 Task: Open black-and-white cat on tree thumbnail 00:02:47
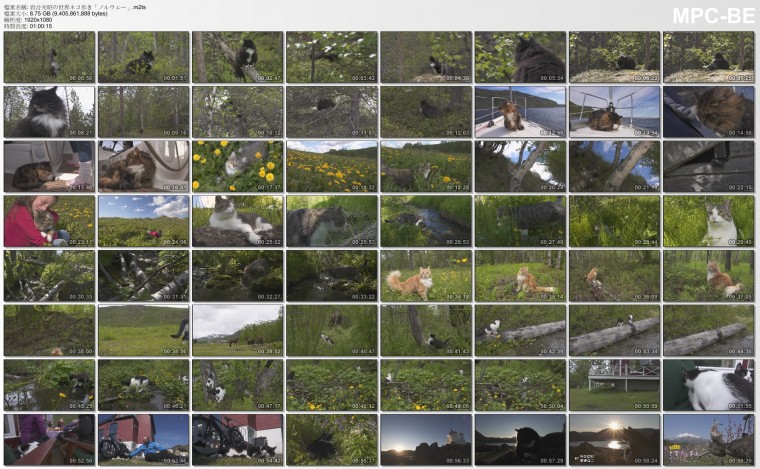coord(238,57)
